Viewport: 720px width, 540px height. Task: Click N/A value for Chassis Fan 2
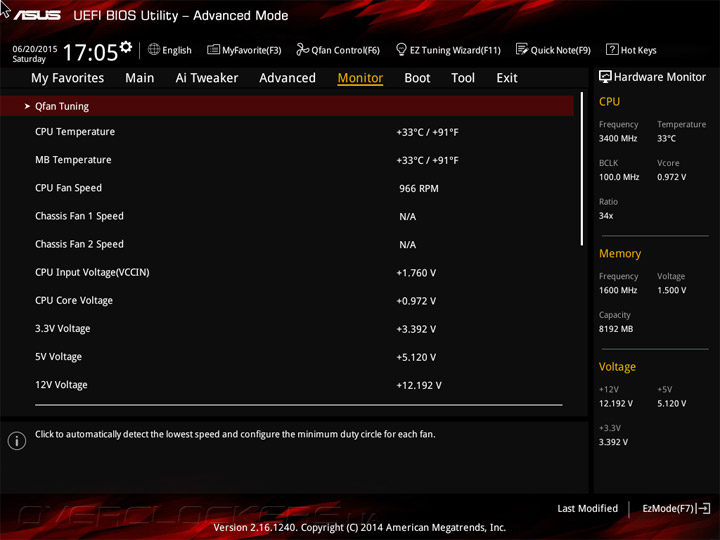408,245
